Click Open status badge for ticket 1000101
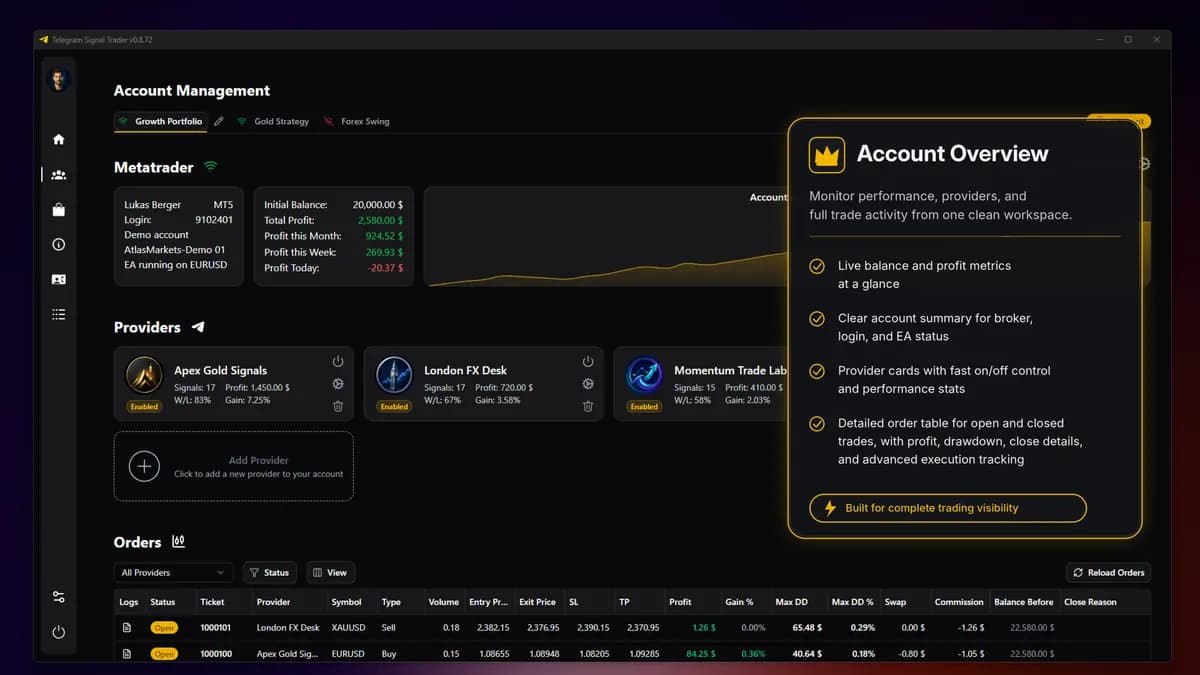The image size is (1200, 675). (x=164, y=628)
